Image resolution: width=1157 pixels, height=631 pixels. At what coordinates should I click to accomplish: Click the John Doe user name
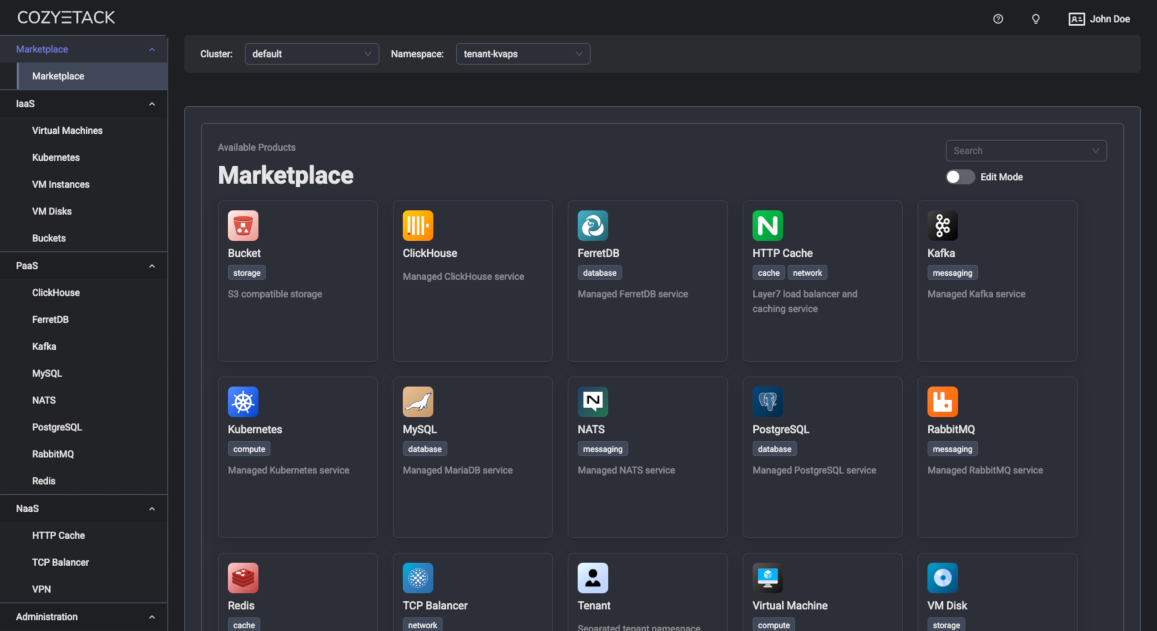[1110, 19]
